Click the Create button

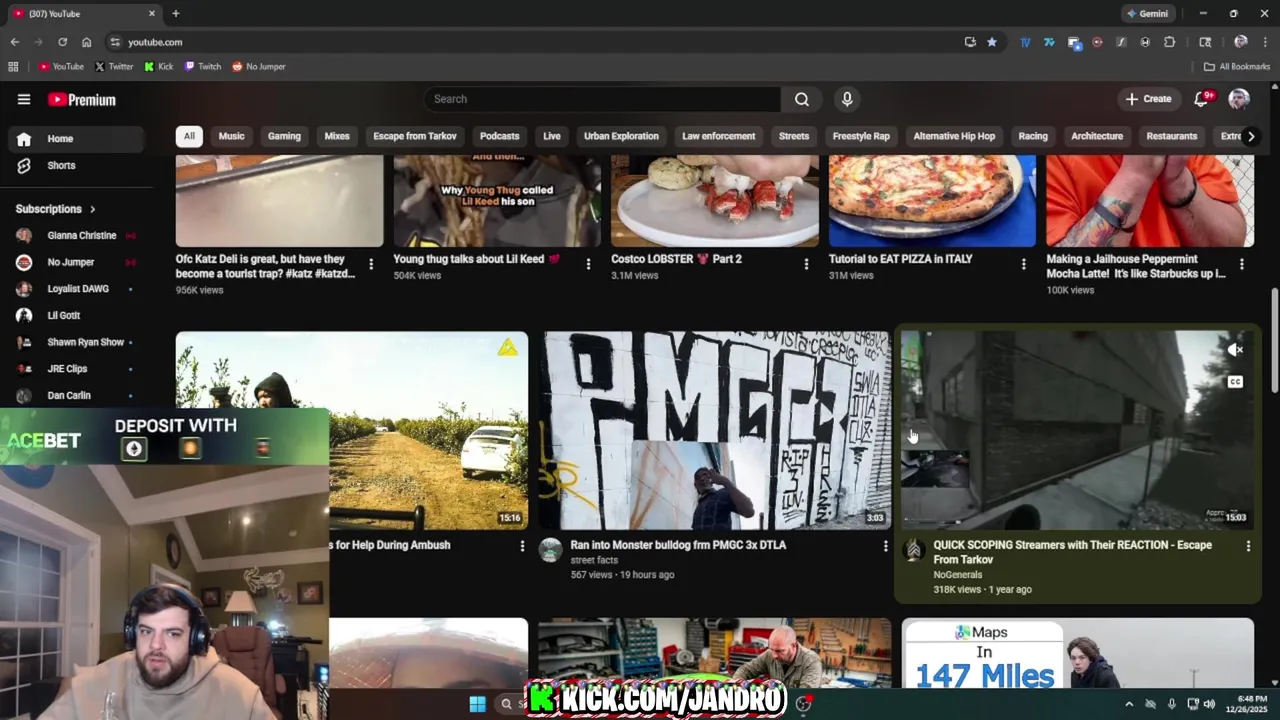coord(1148,99)
